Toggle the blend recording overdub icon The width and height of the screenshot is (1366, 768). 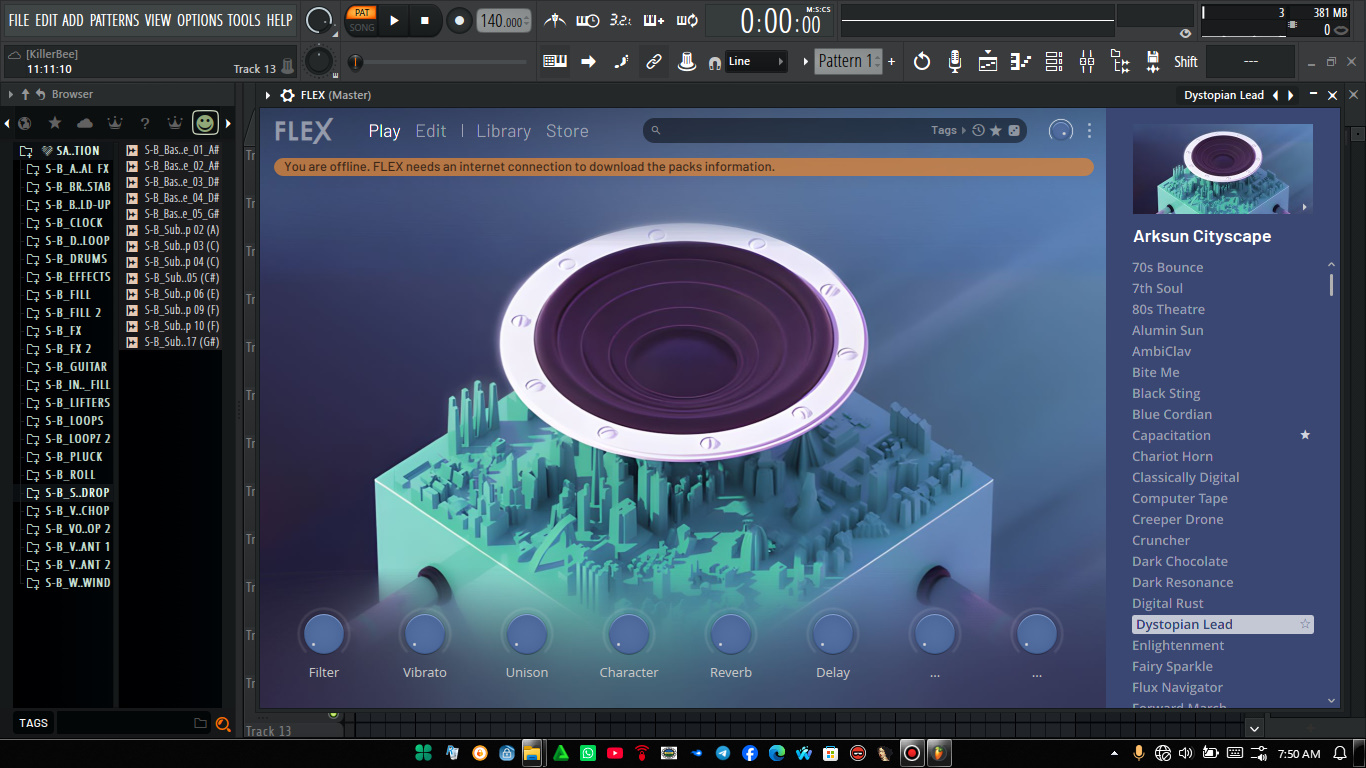click(654, 20)
